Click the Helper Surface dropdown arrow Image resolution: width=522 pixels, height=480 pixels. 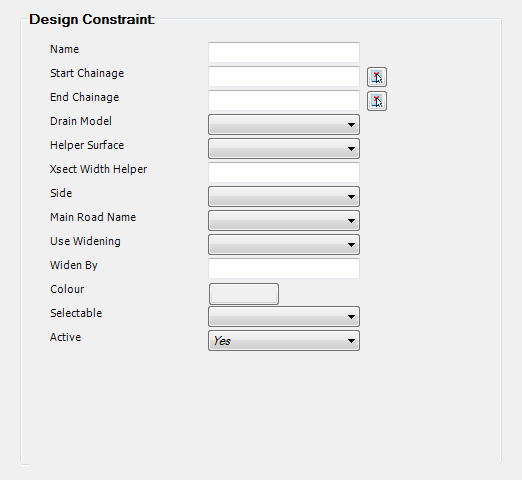click(x=351, y=149)
